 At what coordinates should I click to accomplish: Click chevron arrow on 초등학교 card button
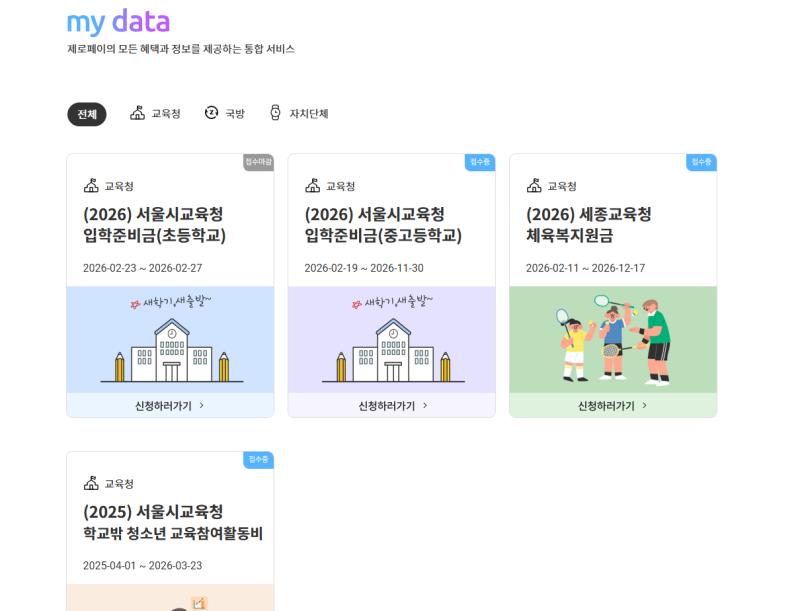click(202, 405)
